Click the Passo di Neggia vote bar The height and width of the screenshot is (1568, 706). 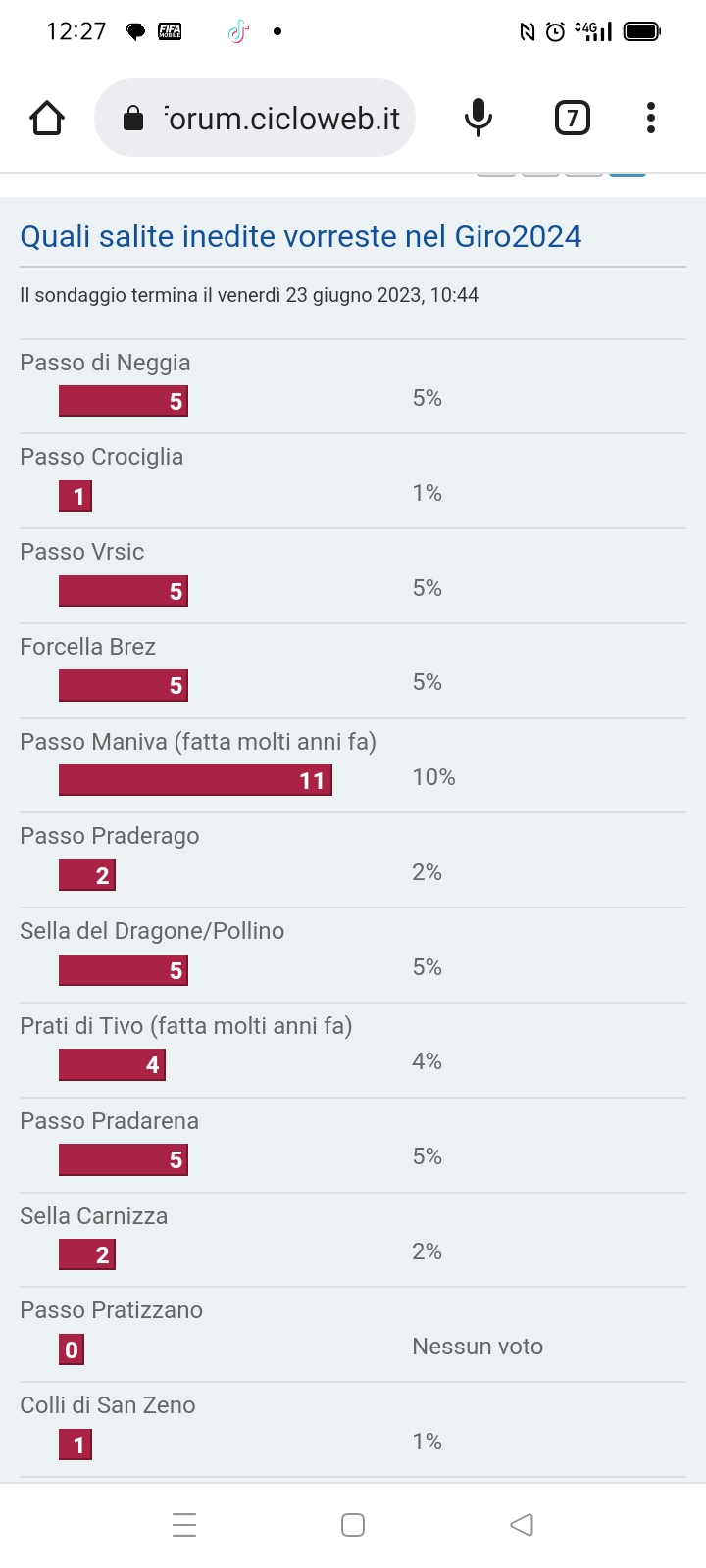pos(124,401)
